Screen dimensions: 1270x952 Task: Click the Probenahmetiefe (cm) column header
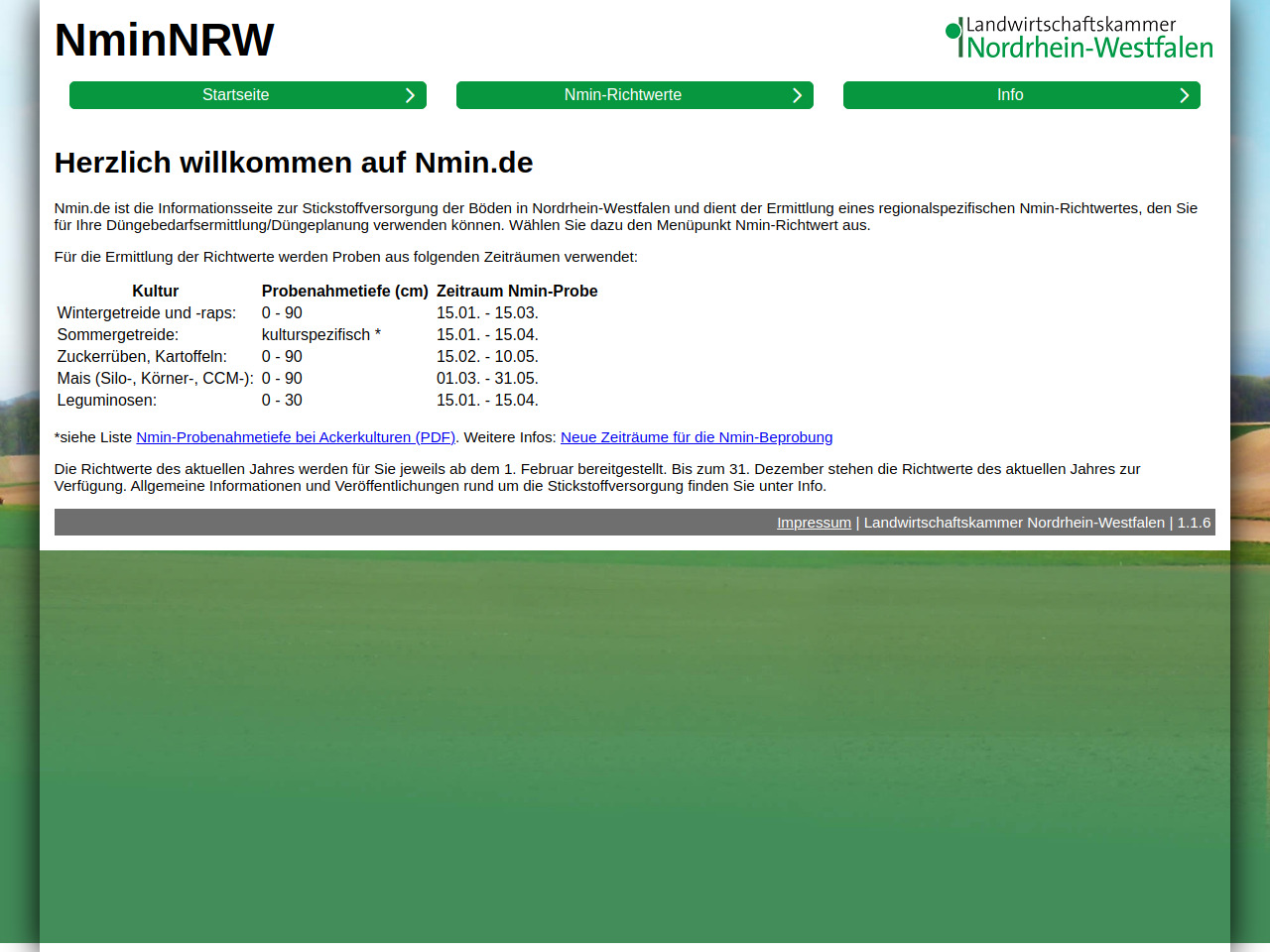[x=344, y=292]
